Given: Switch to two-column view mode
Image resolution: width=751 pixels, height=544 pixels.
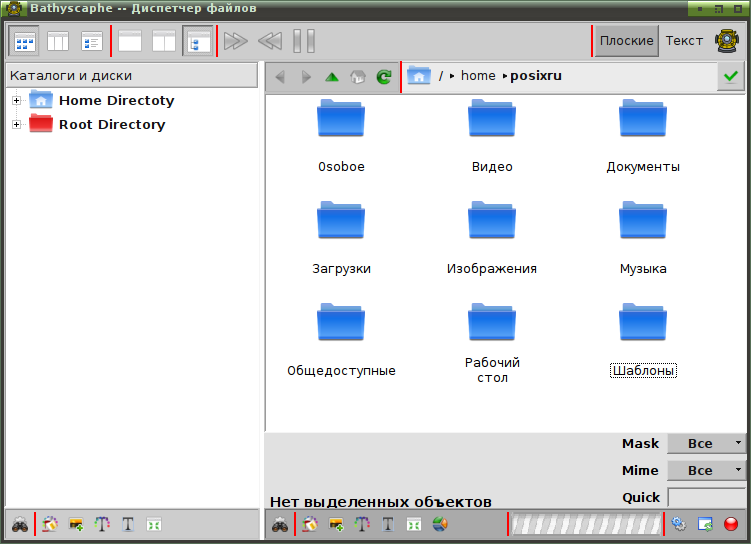Looking at the screenshot, I should [58, 41].
